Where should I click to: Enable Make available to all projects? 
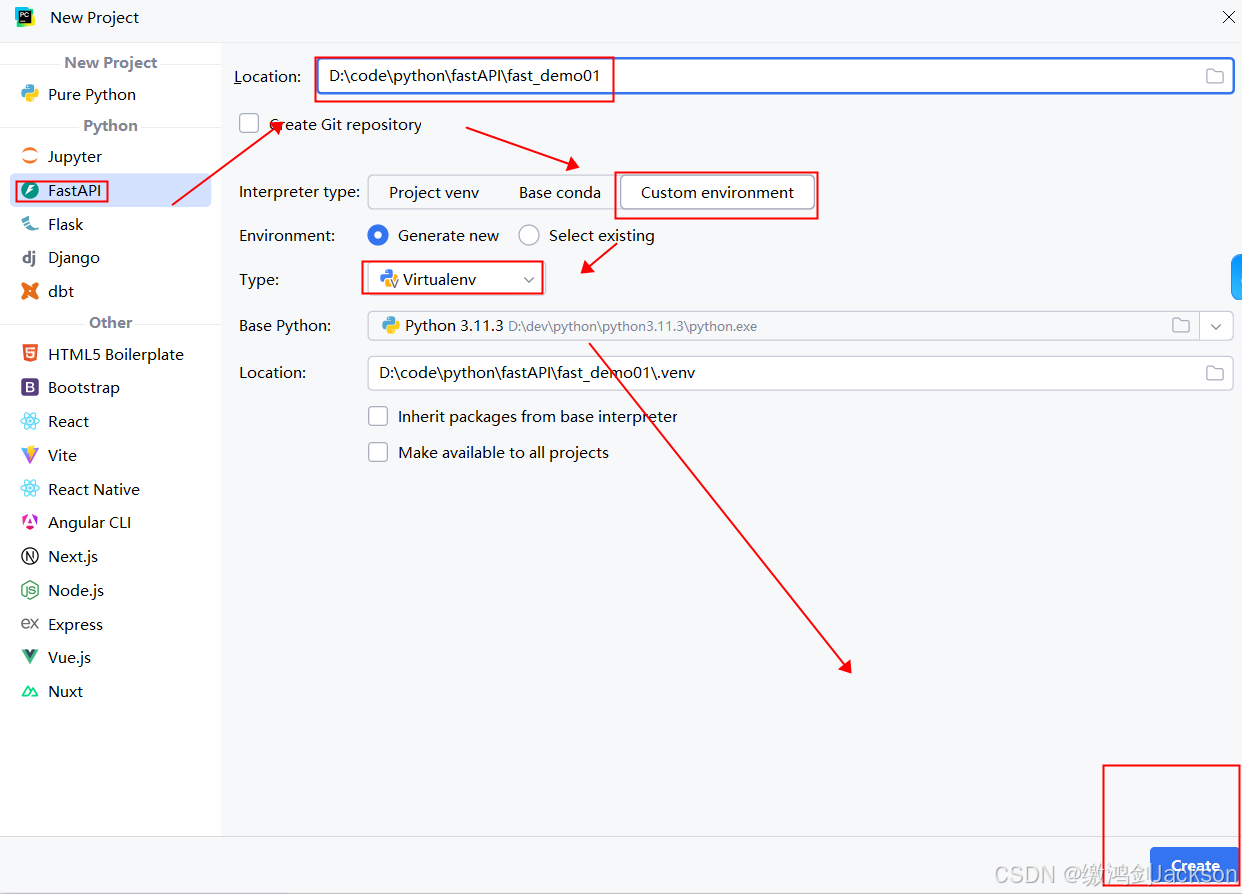coord(378,452)
